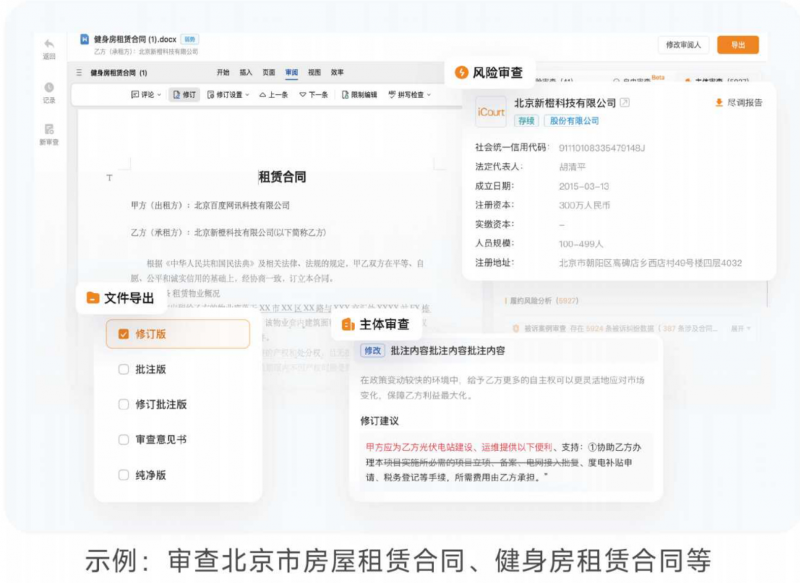Open the 新审查 sidebar icon
The image size is (800, 583).
coord(49,129)
